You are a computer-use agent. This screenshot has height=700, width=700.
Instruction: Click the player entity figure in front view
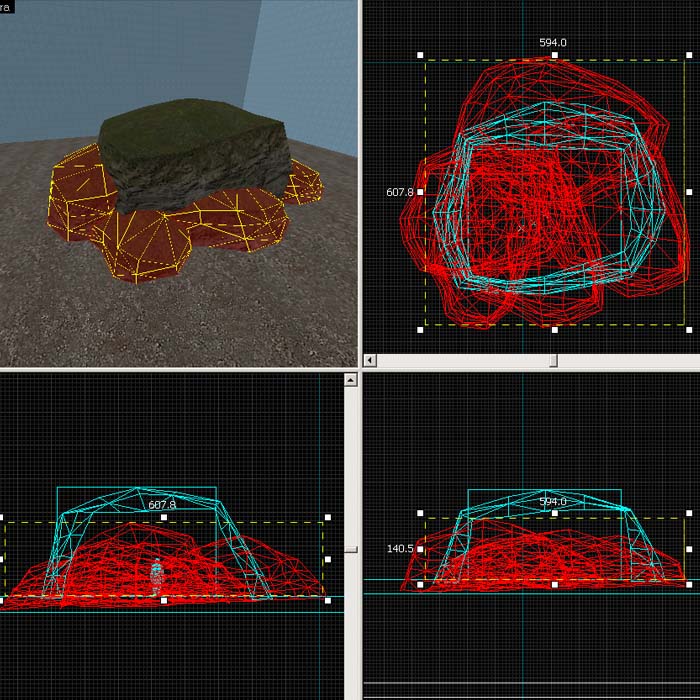coord(156,578)
